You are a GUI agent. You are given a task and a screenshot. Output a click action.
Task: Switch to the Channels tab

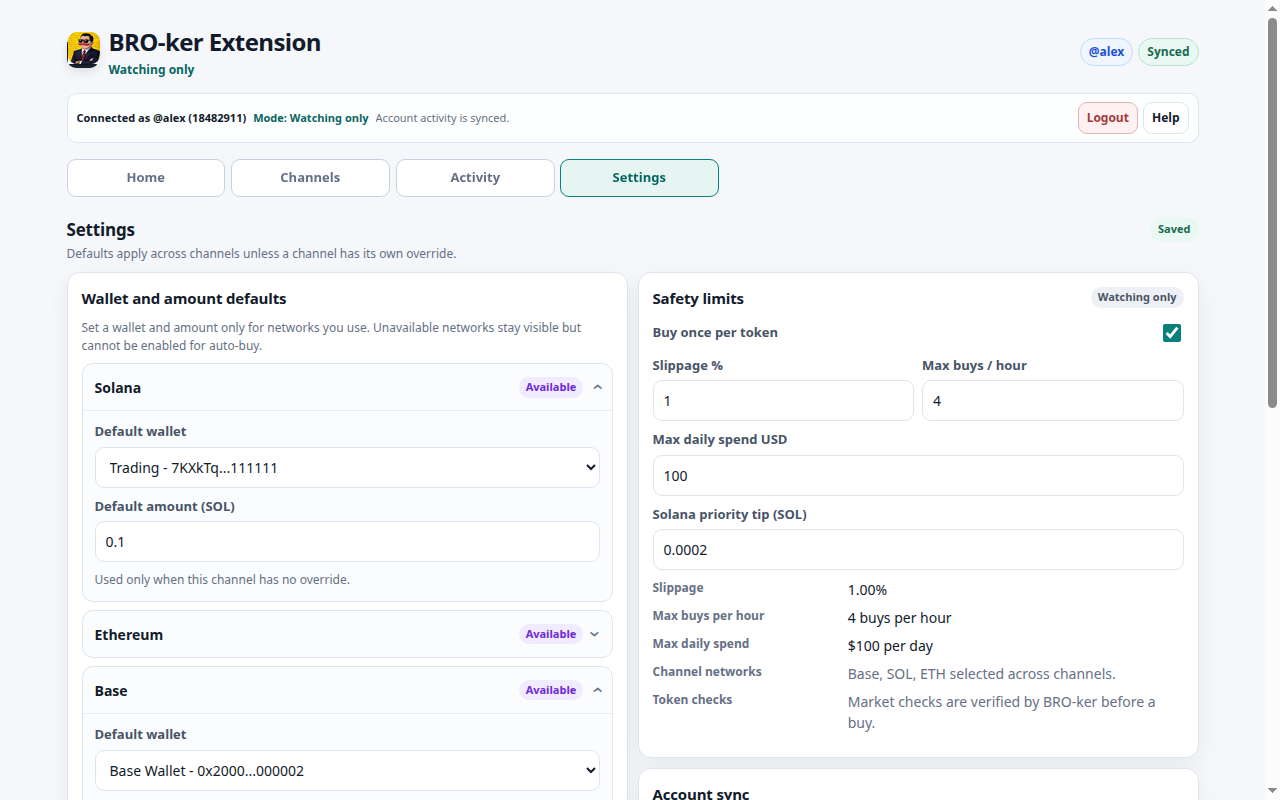coord(310,178)
